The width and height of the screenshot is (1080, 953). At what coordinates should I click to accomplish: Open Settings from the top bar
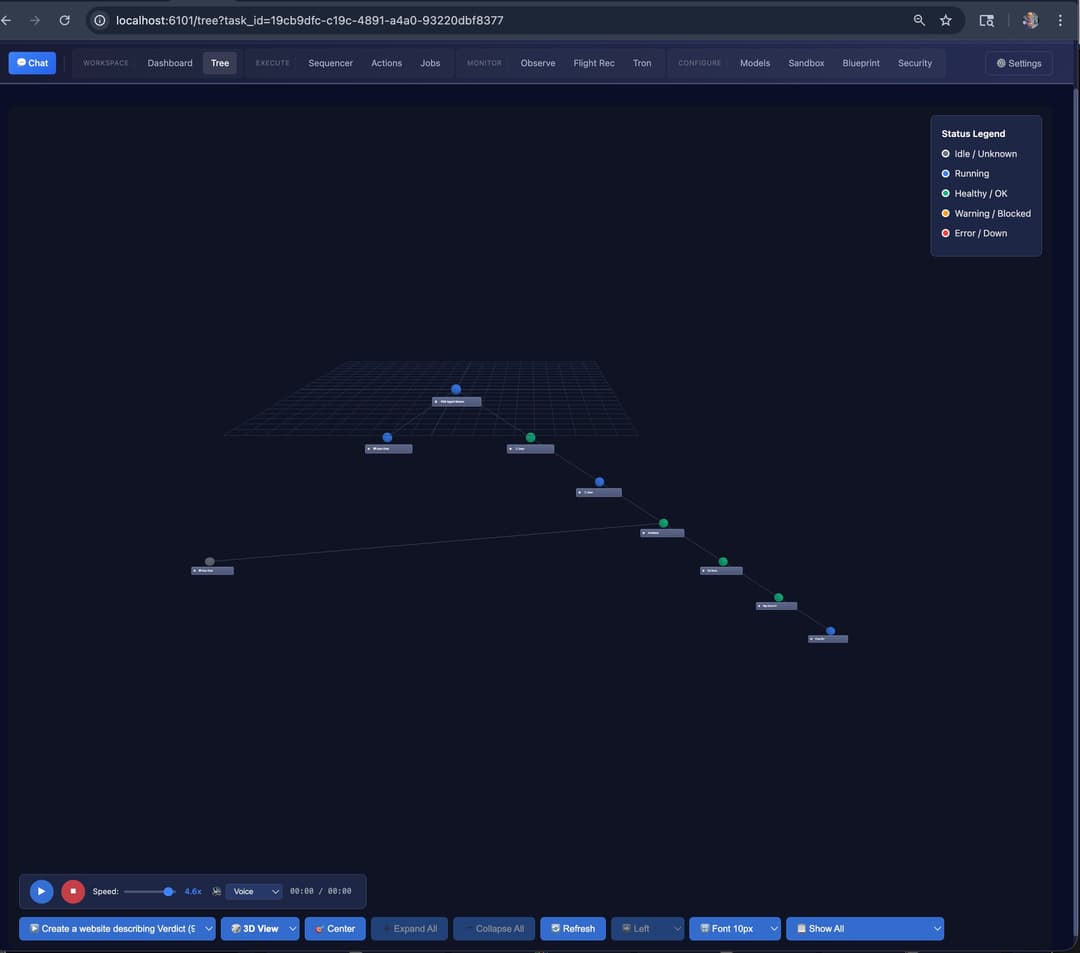point(1018,63)
